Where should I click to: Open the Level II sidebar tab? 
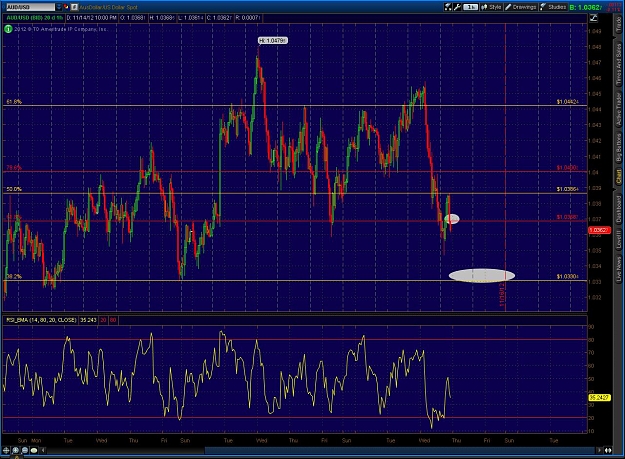pyautogui.click(x=618, y=240)
